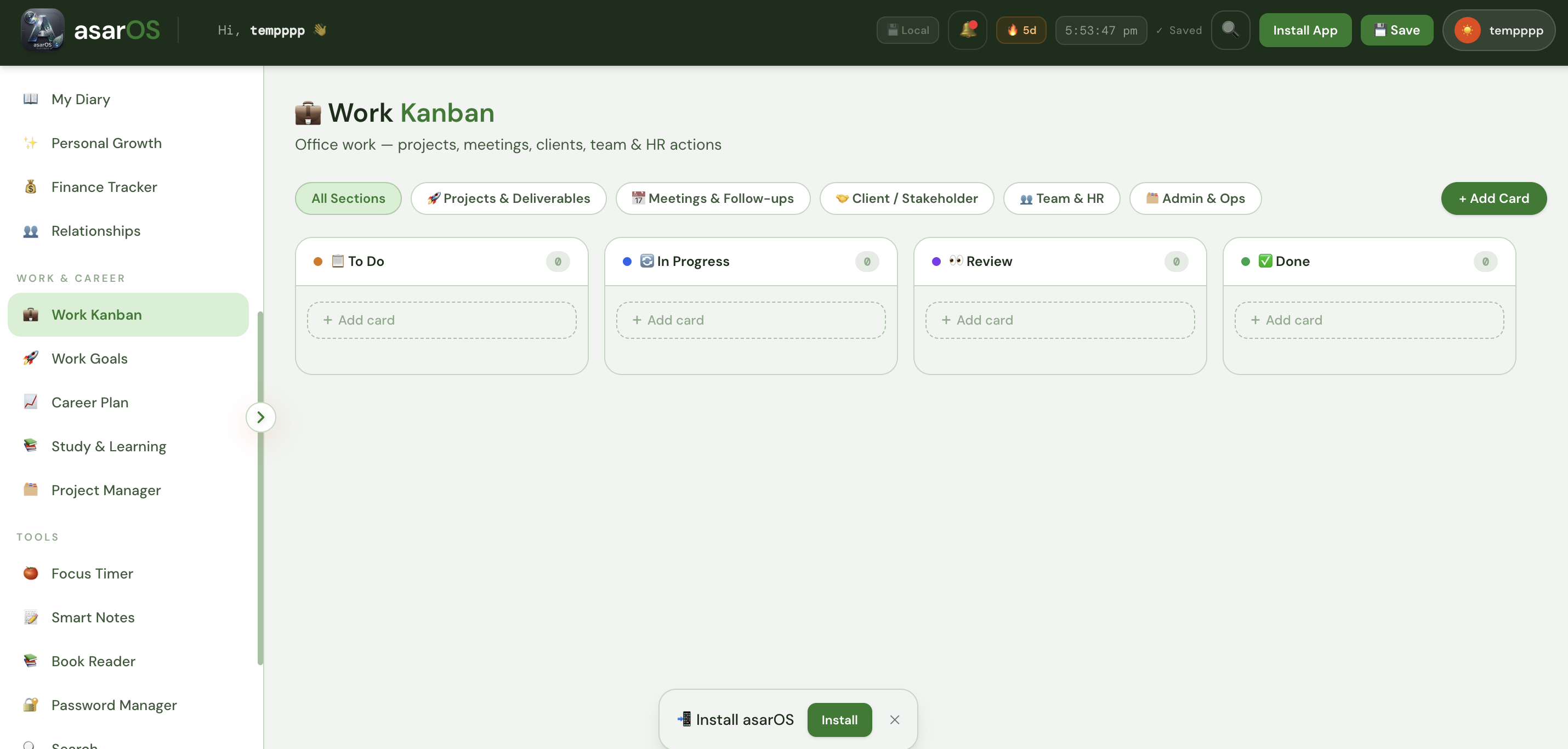Click the To Do card count badge
Image resolution: width=1568 pixels, height=749 pixels.
(x=558, y=262)
